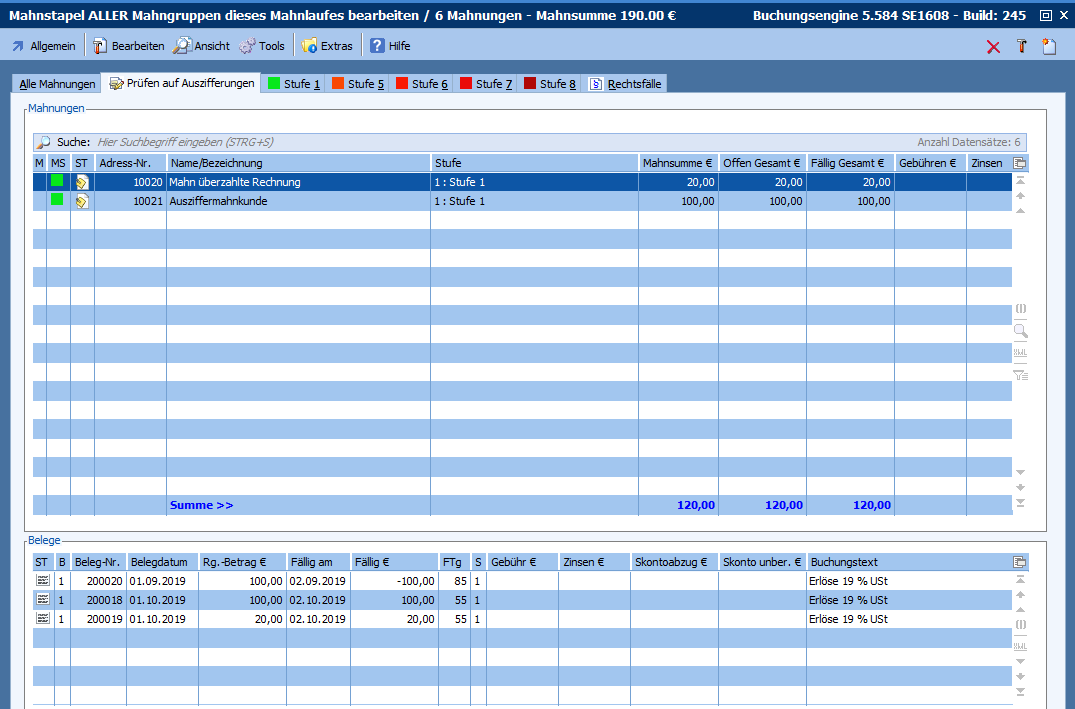Click the new document icon in toolbar
The image size is (1075, 709).
pyautogui.click(x=1049, y=47)
